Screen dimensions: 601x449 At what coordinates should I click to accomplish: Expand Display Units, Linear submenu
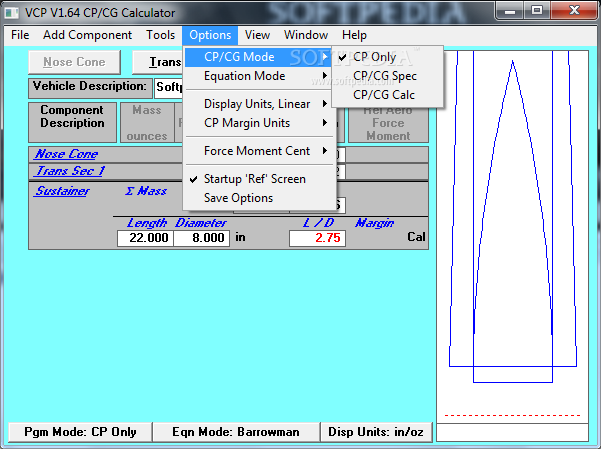point(258,104)
